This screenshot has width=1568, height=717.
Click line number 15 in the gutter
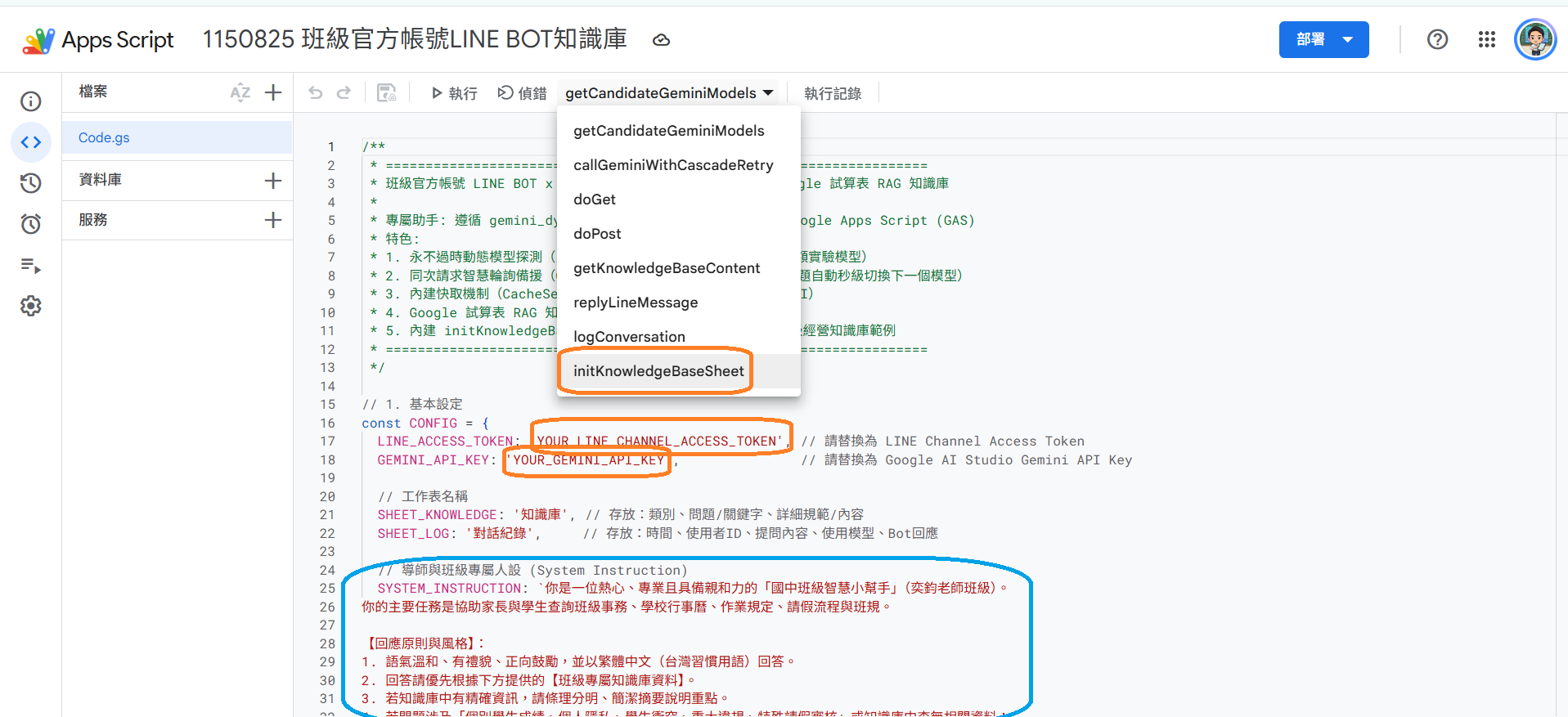327,405
